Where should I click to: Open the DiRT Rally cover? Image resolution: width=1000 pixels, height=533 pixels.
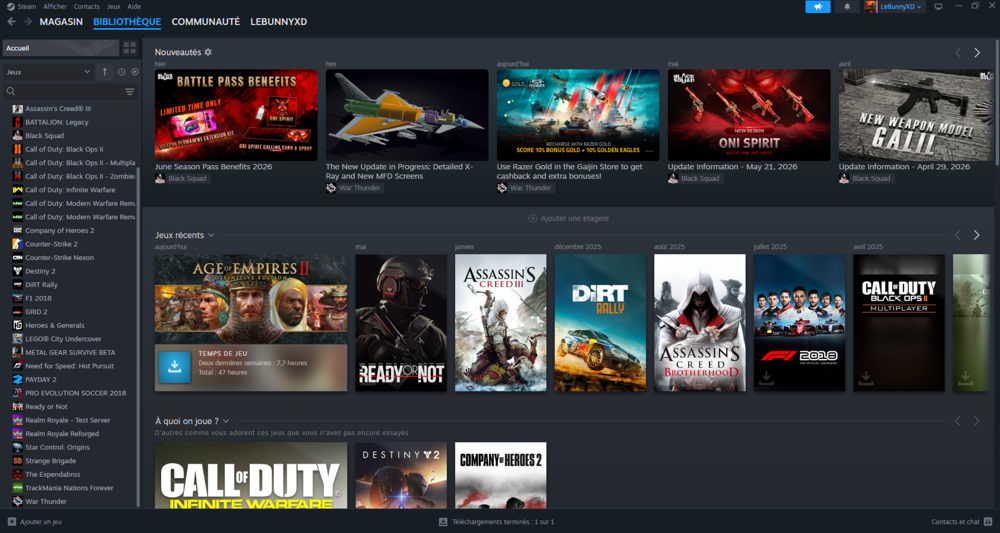tap(600, 323)
